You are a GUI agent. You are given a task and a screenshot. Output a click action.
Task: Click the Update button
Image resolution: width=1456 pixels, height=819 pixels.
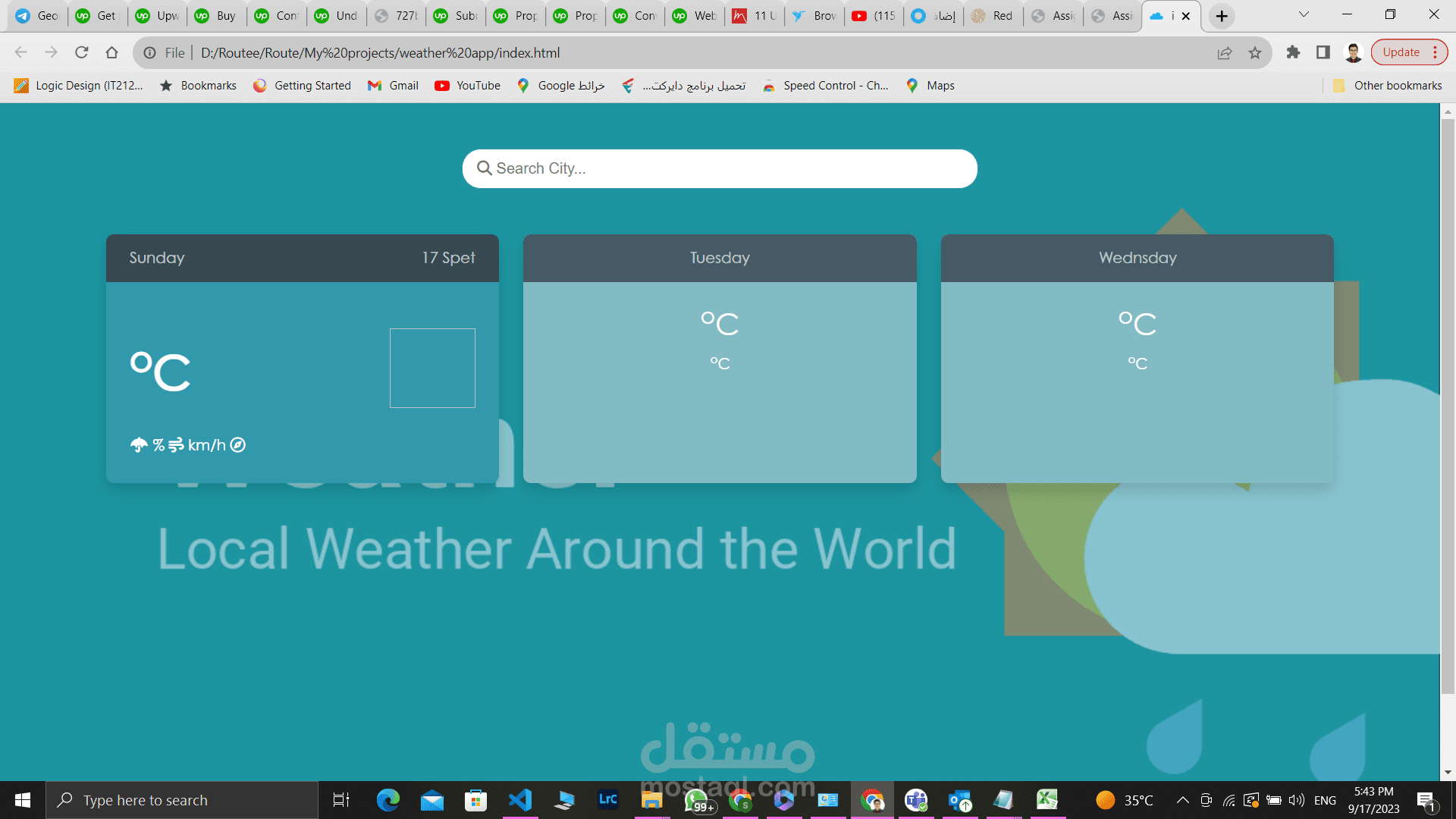(x=1403, y=52)
